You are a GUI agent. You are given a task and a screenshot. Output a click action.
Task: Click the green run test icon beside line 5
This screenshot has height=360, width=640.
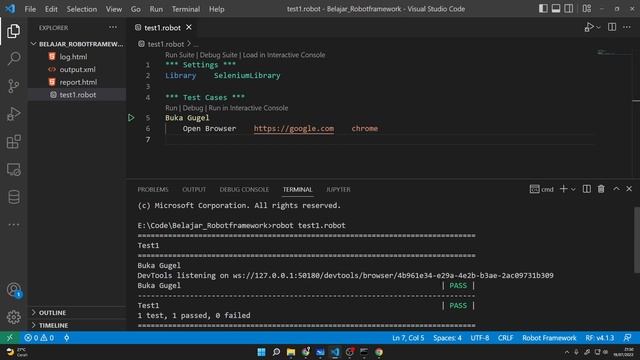[131, 118]
